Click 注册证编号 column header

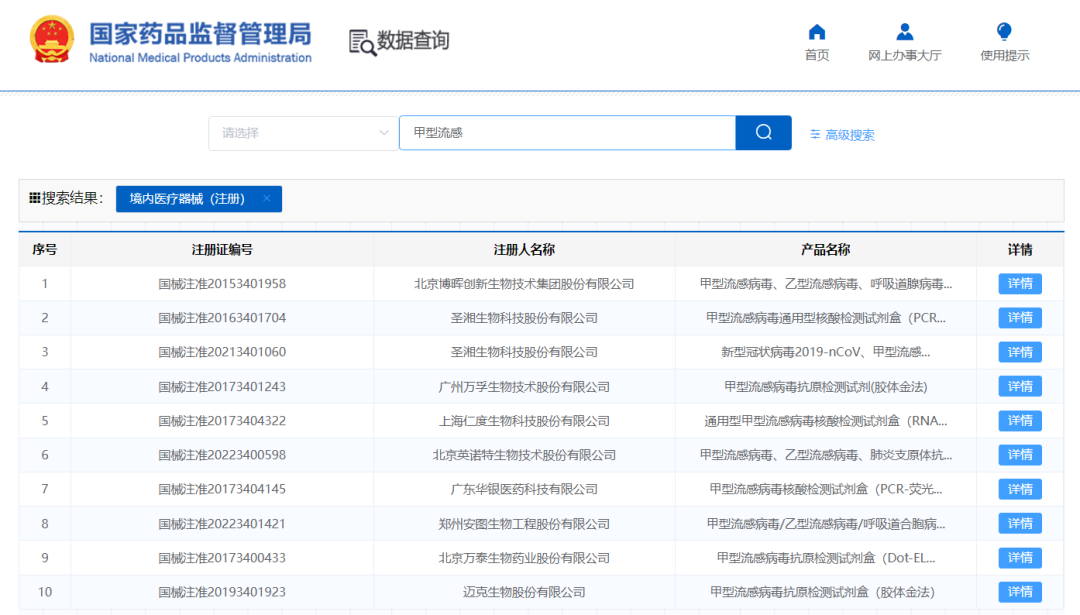click(x=222, y=250)
